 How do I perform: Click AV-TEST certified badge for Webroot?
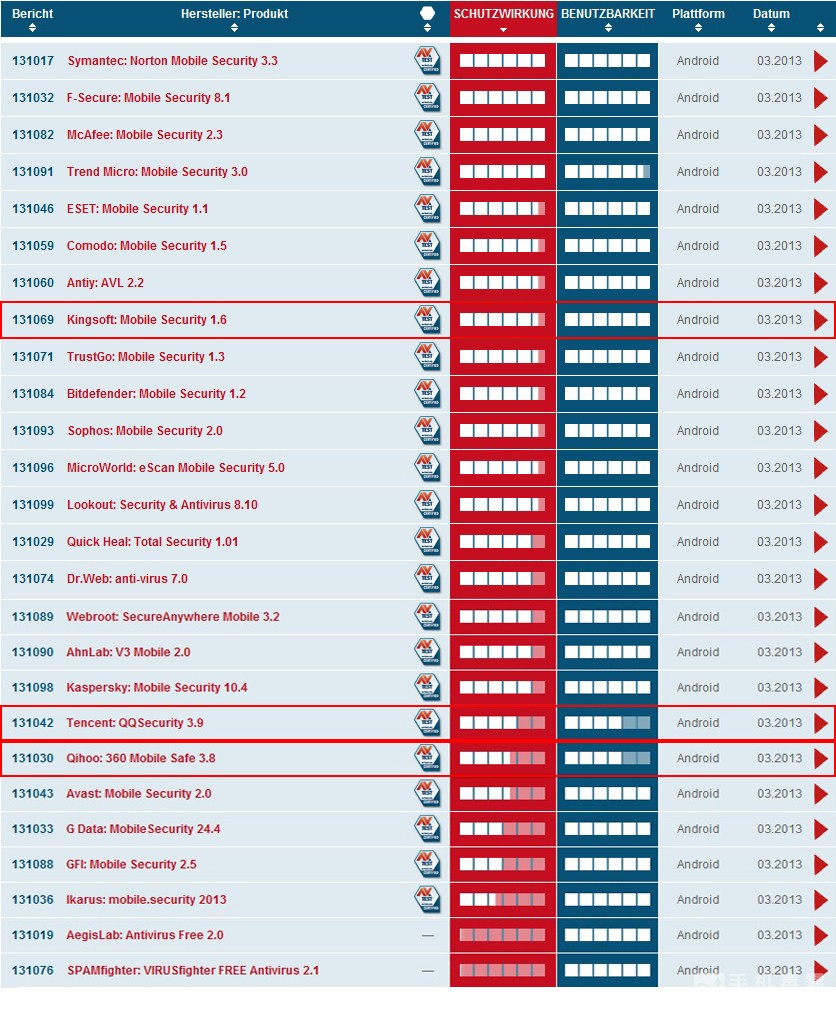pos(427,616)
